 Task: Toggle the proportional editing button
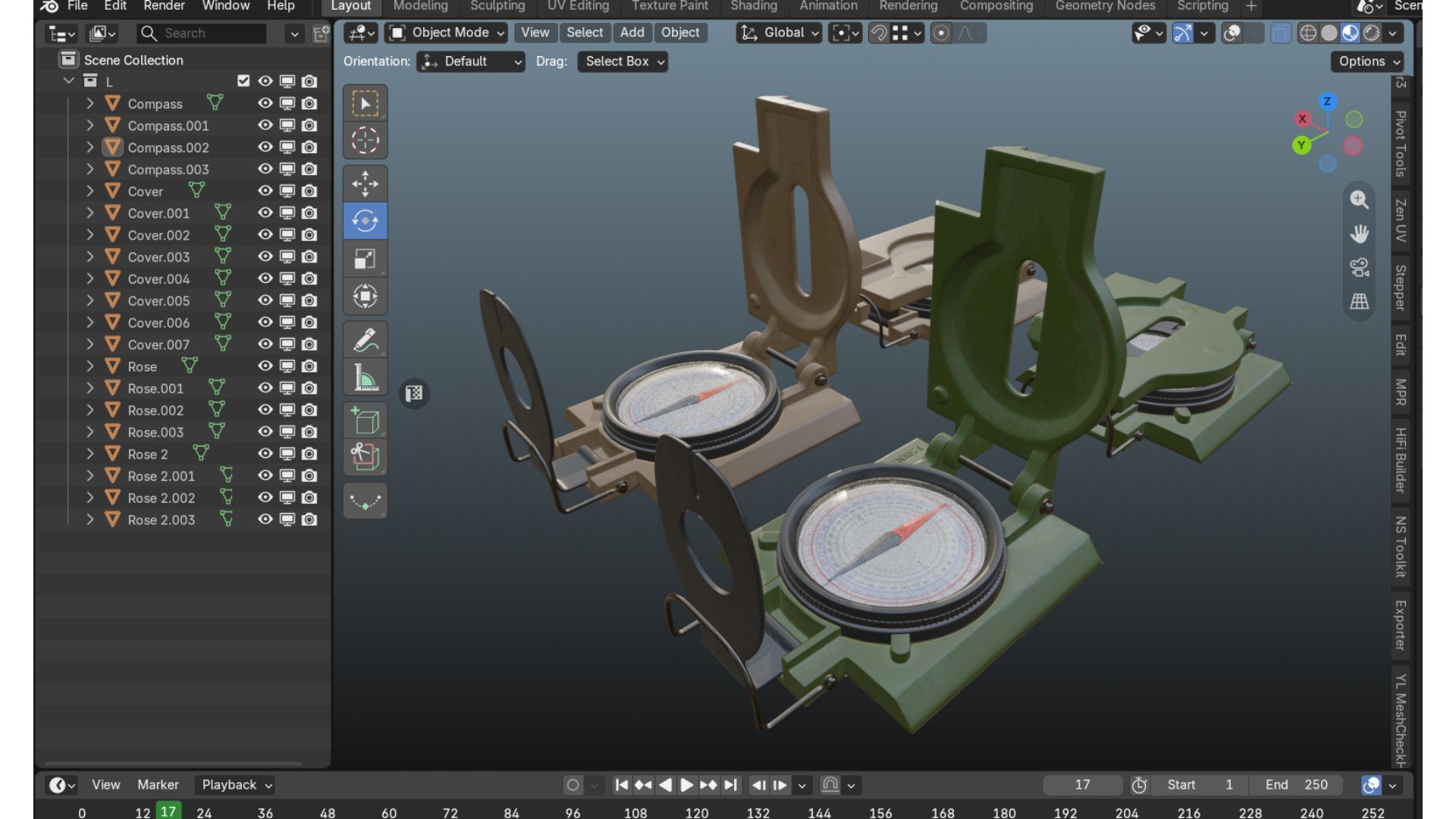pyautogui.click(x=941, y=33)
